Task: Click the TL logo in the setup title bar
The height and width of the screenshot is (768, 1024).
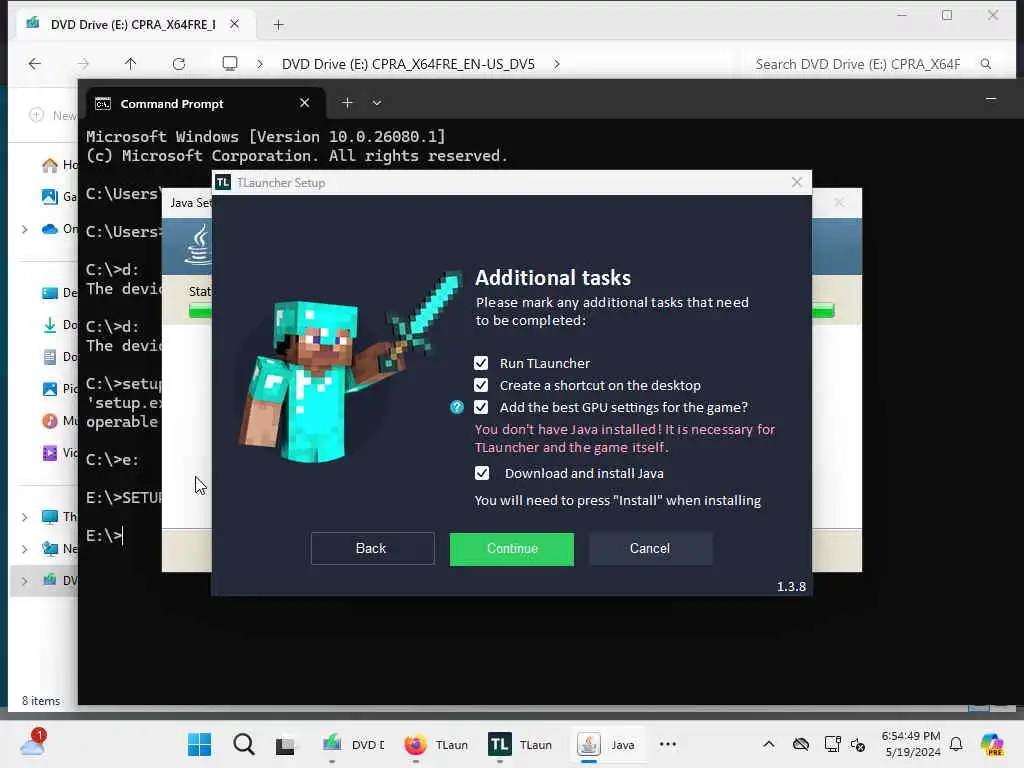Action: click(223, 183)
